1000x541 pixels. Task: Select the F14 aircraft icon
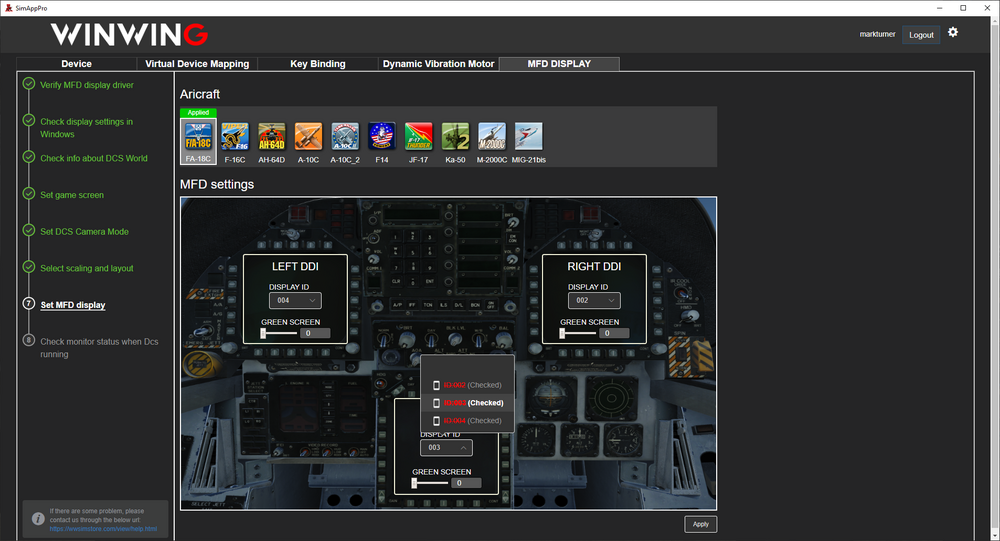[x=381, y=137]
